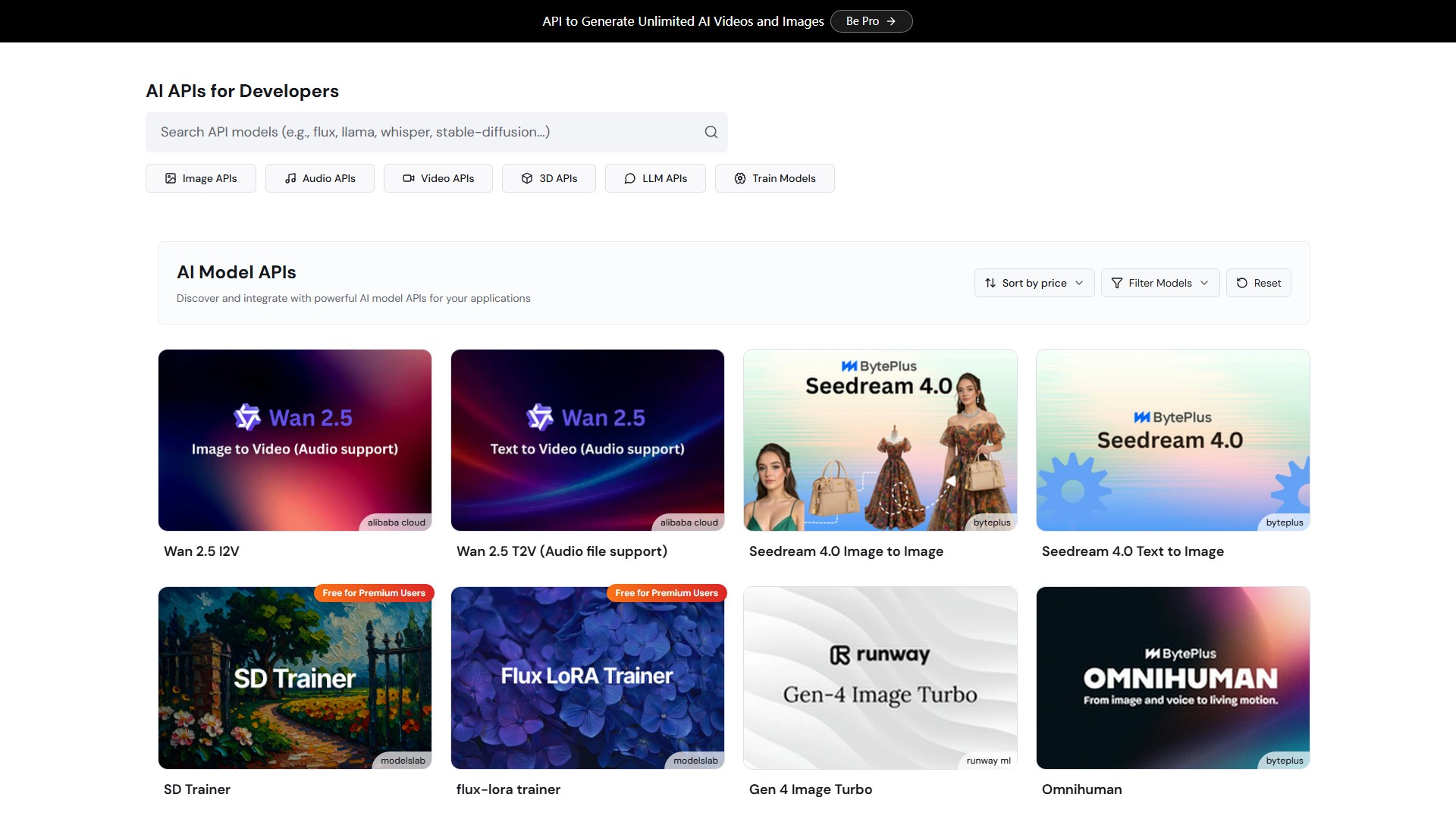Open the SD Trainer card image
The height and width of the screenshot is (819, 1456).
coord(294,677)
